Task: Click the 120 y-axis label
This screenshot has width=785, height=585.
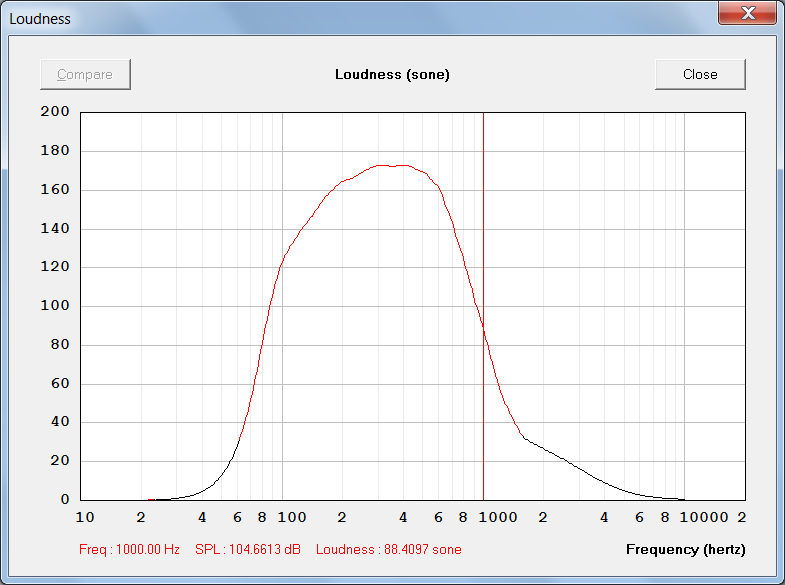Action: (55, 266)
